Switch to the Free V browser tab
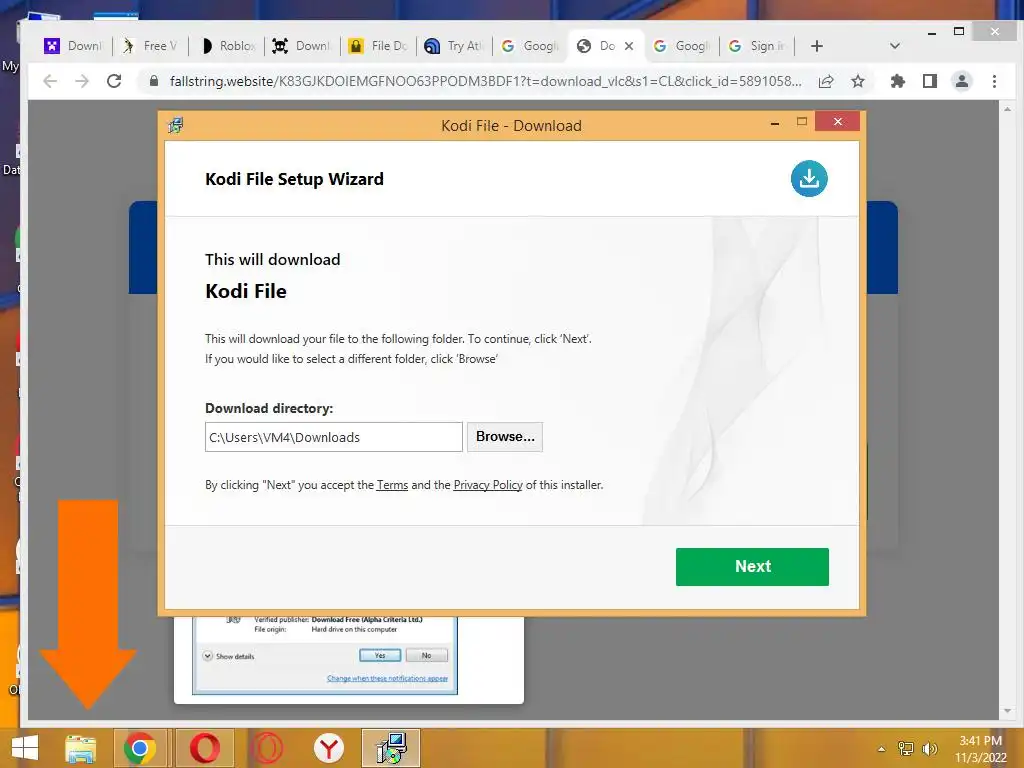This screenshot has height=768, width=1024. pos(151,46)
